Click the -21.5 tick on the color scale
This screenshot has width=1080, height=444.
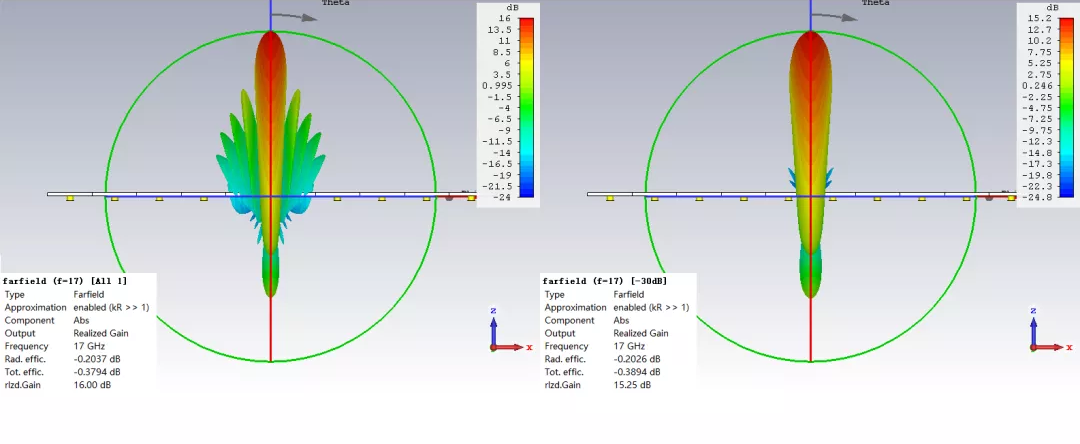pos(497,187)
